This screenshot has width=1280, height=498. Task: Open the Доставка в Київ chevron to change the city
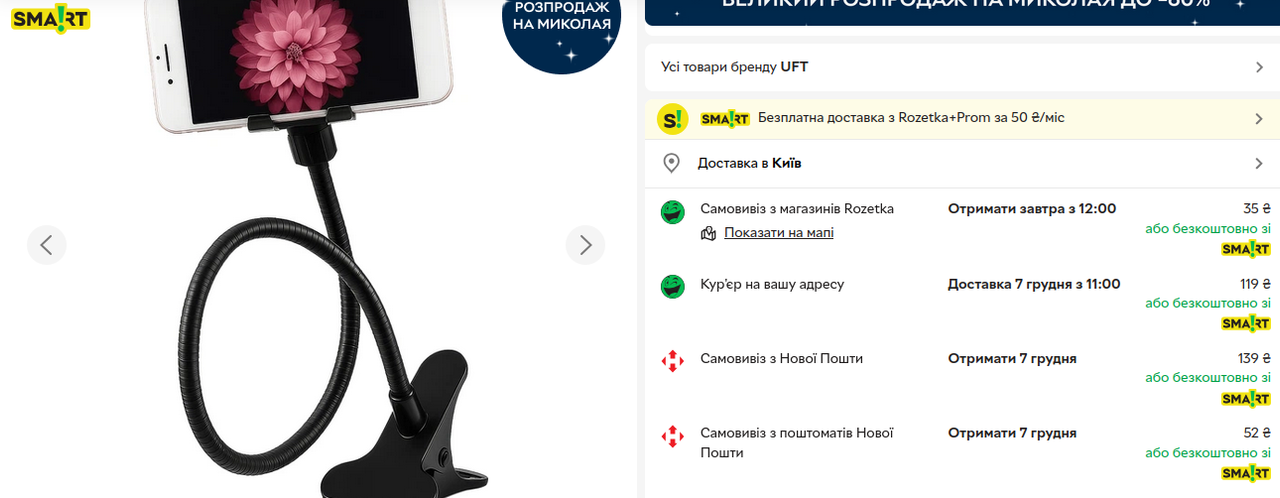pyautogui.click(x=1259, y=163)
